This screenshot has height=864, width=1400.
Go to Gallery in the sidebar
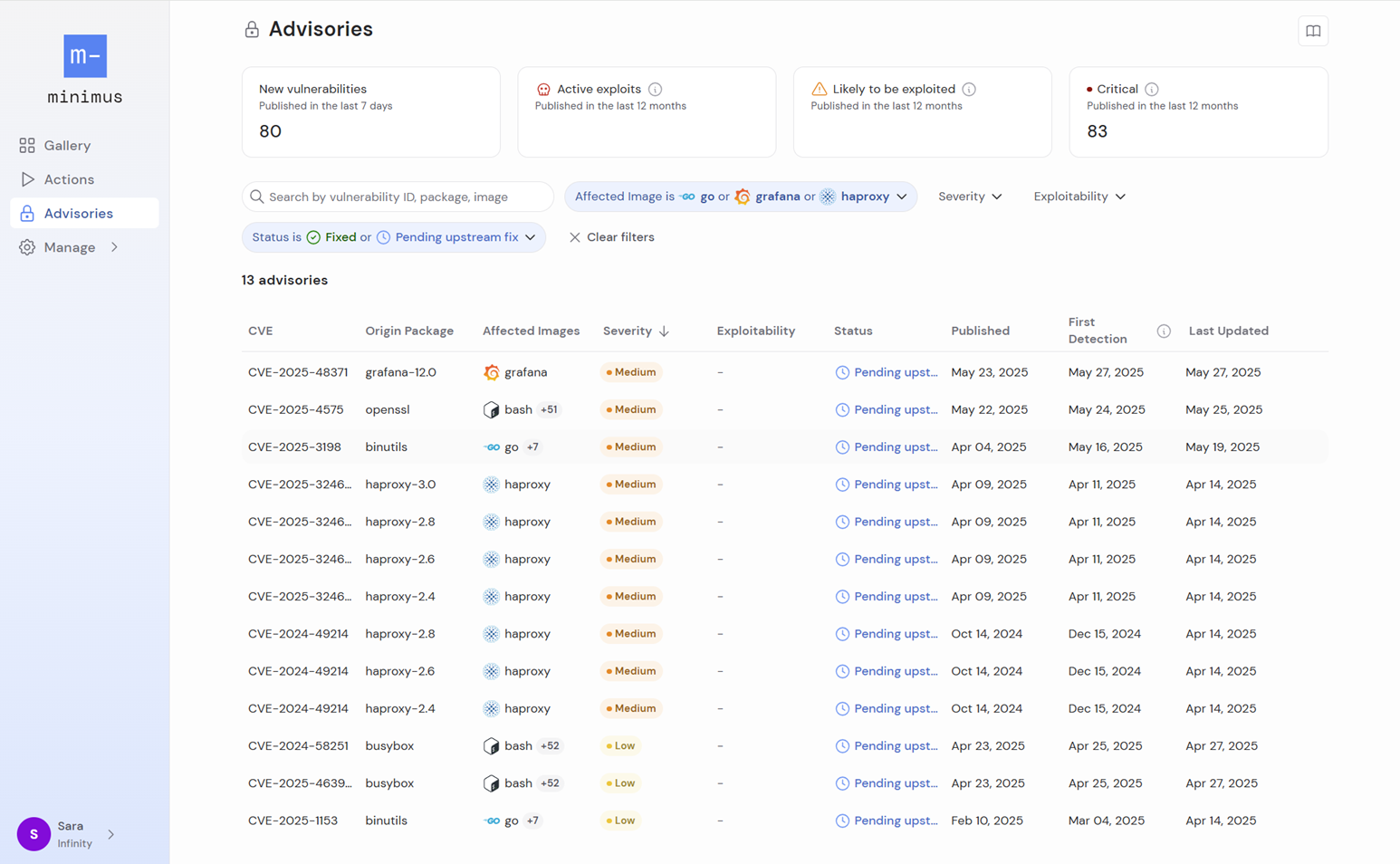click(x=84, y=145)
